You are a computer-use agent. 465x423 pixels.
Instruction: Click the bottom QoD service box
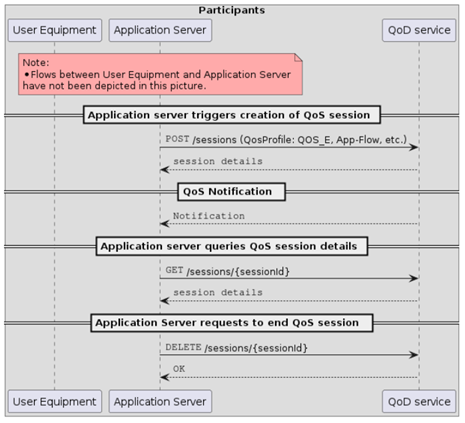419,402
